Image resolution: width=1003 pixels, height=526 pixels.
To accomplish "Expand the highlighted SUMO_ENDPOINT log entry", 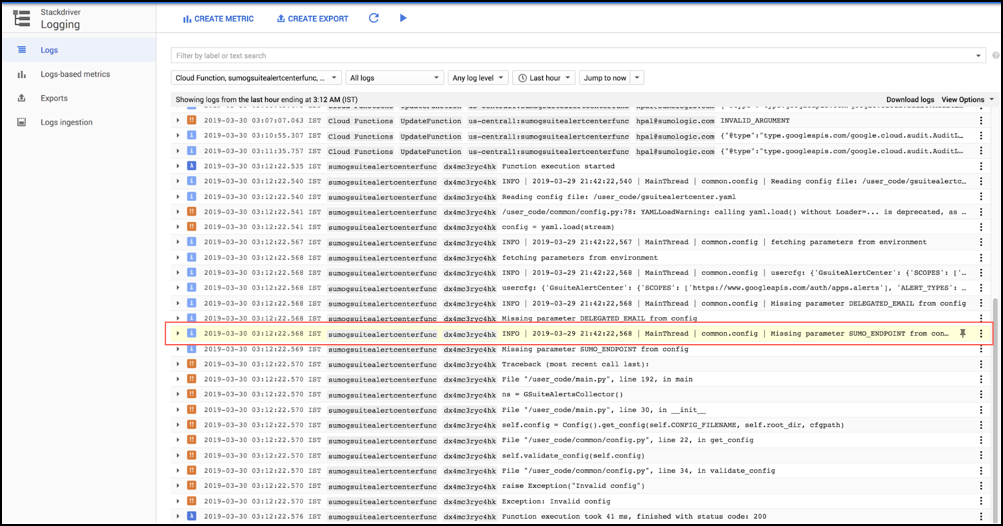I will coord(178,334).
